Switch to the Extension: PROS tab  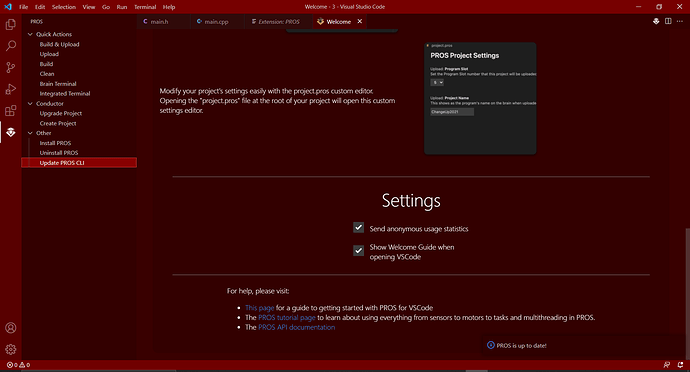(x=278, y=21)
